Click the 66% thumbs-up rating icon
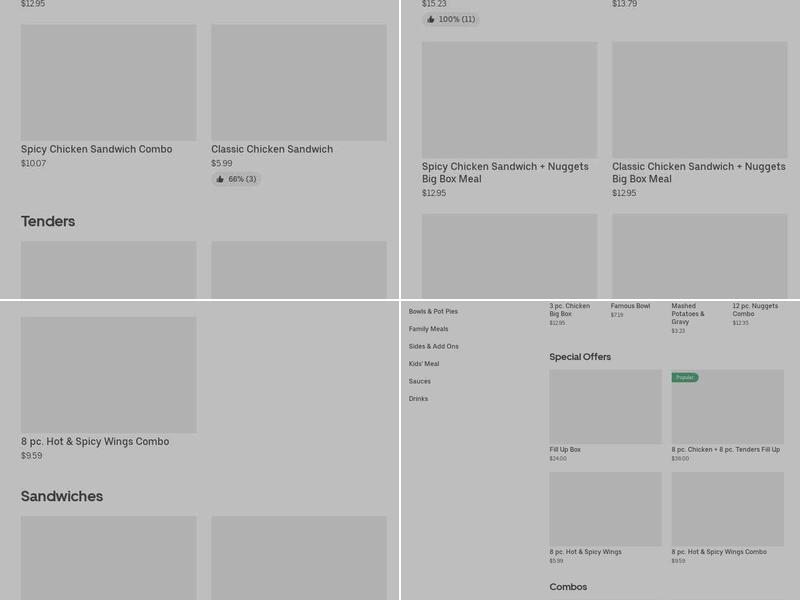The width and height of the screenshot is (800, 600). [220, 180]
